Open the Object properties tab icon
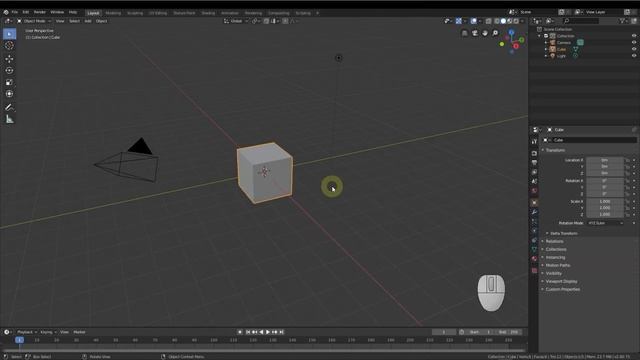 [x=534, y=203]
